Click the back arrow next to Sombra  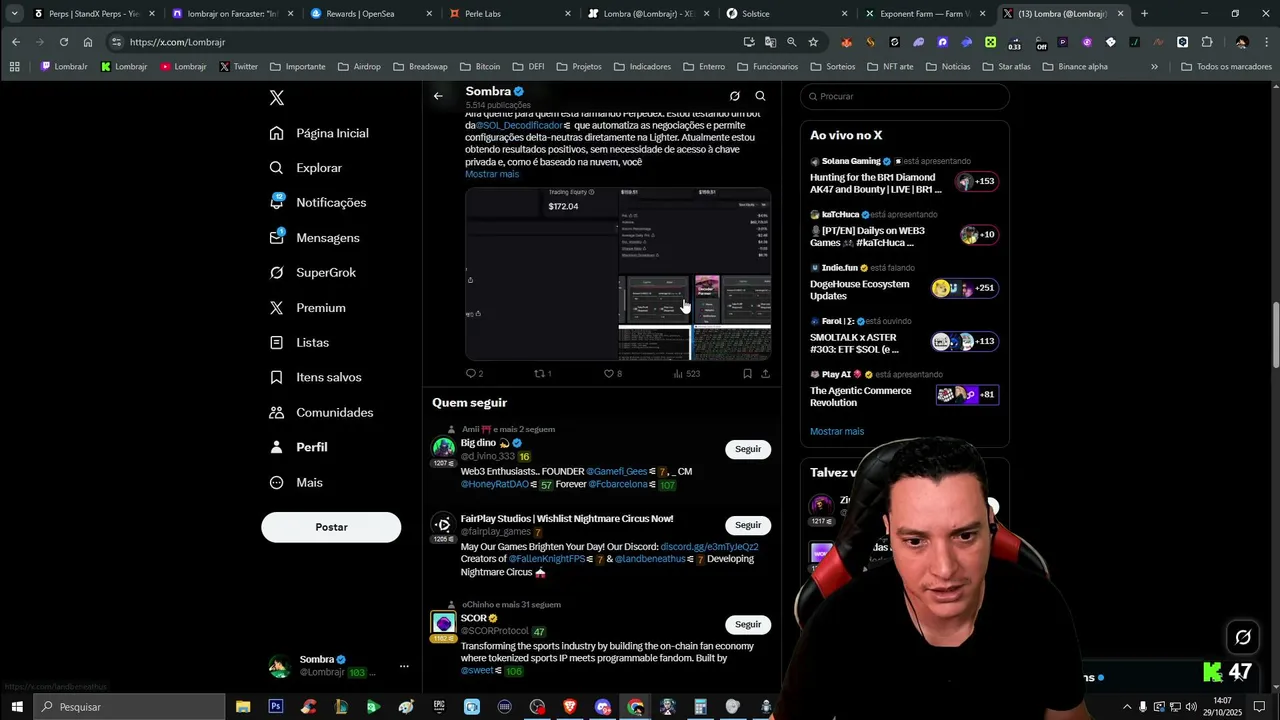(x=438, y=96)
